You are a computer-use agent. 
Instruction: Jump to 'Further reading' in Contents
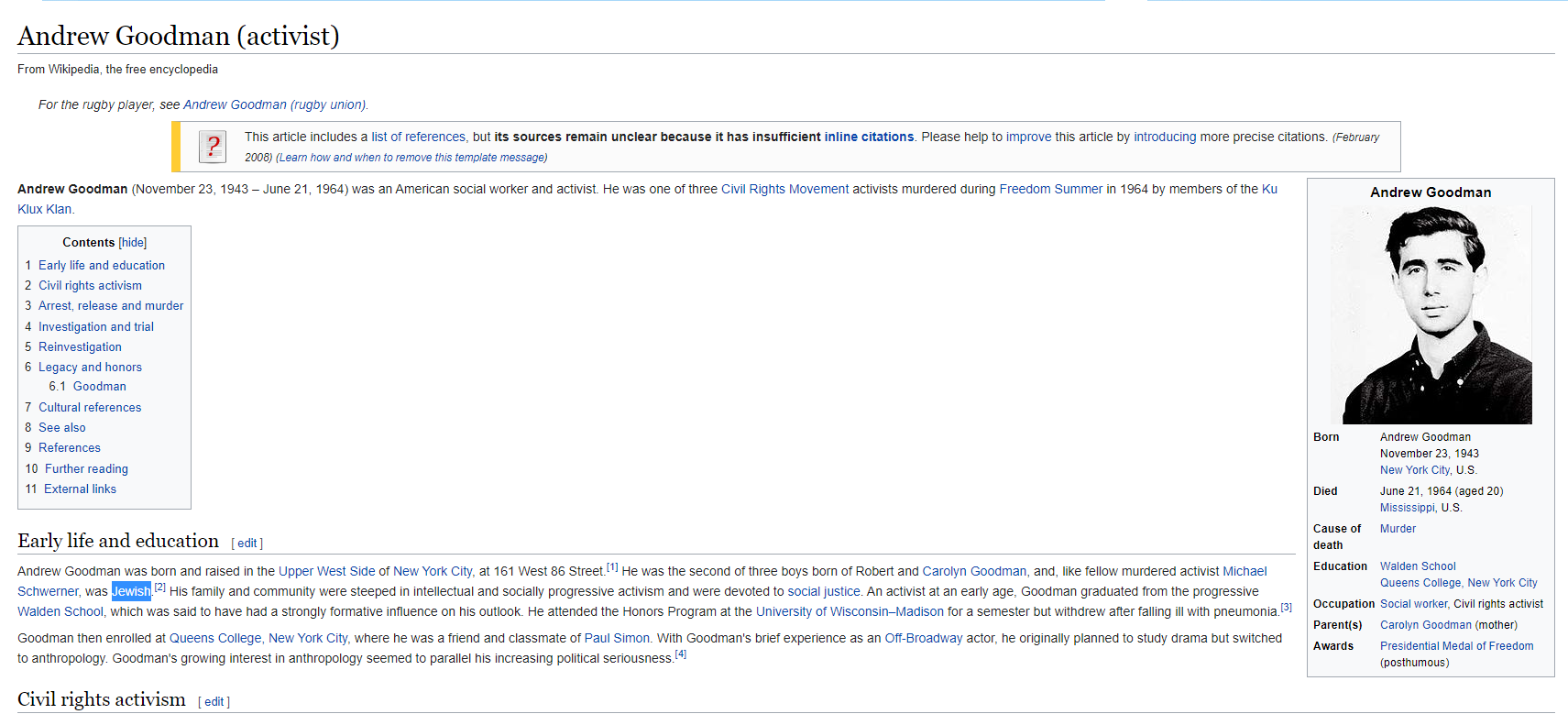[86, 468]
